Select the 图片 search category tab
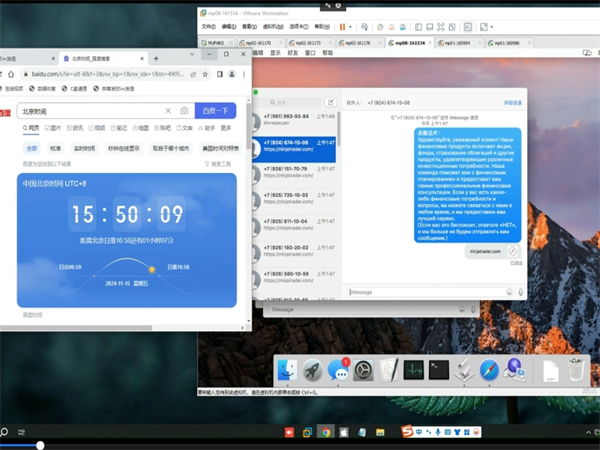Viewport: 600px width, 450px height. point(53,128)
